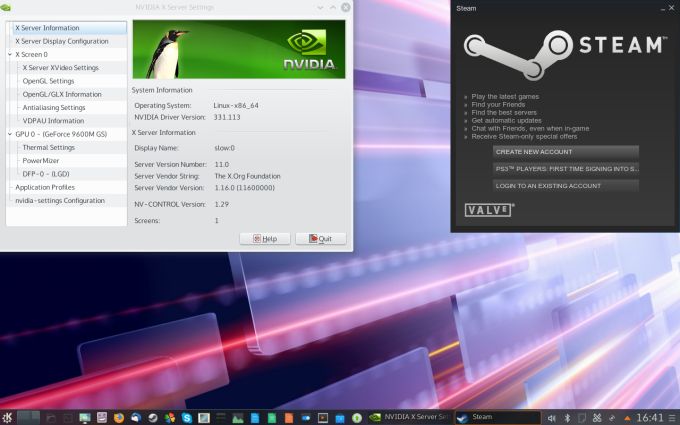Click NVIDIA window shade chevron-down button
This screenshot has width=680, height=425.
point(320,7)
